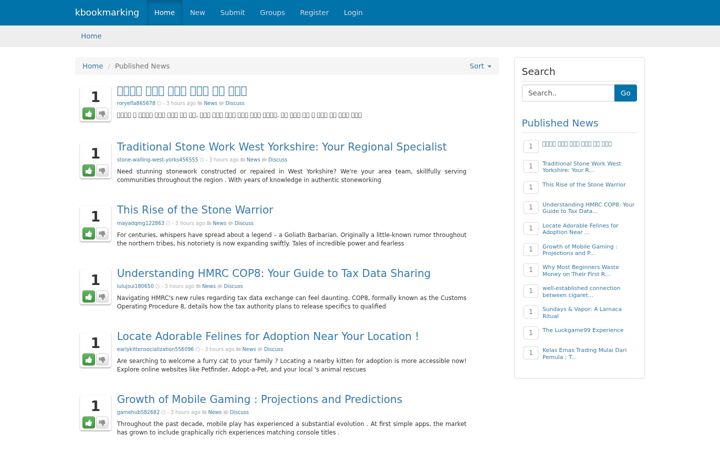Screen dimensions: 720x450
Task: Open the first Korean-titled story headline
Action: tap(182, 91)
